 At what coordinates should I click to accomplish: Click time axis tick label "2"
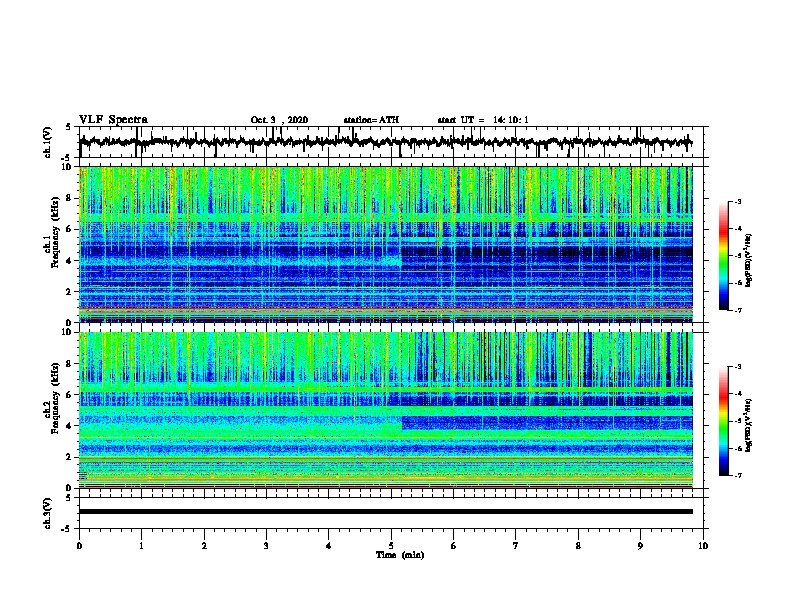pyautogui.click(x=204, y=545)
